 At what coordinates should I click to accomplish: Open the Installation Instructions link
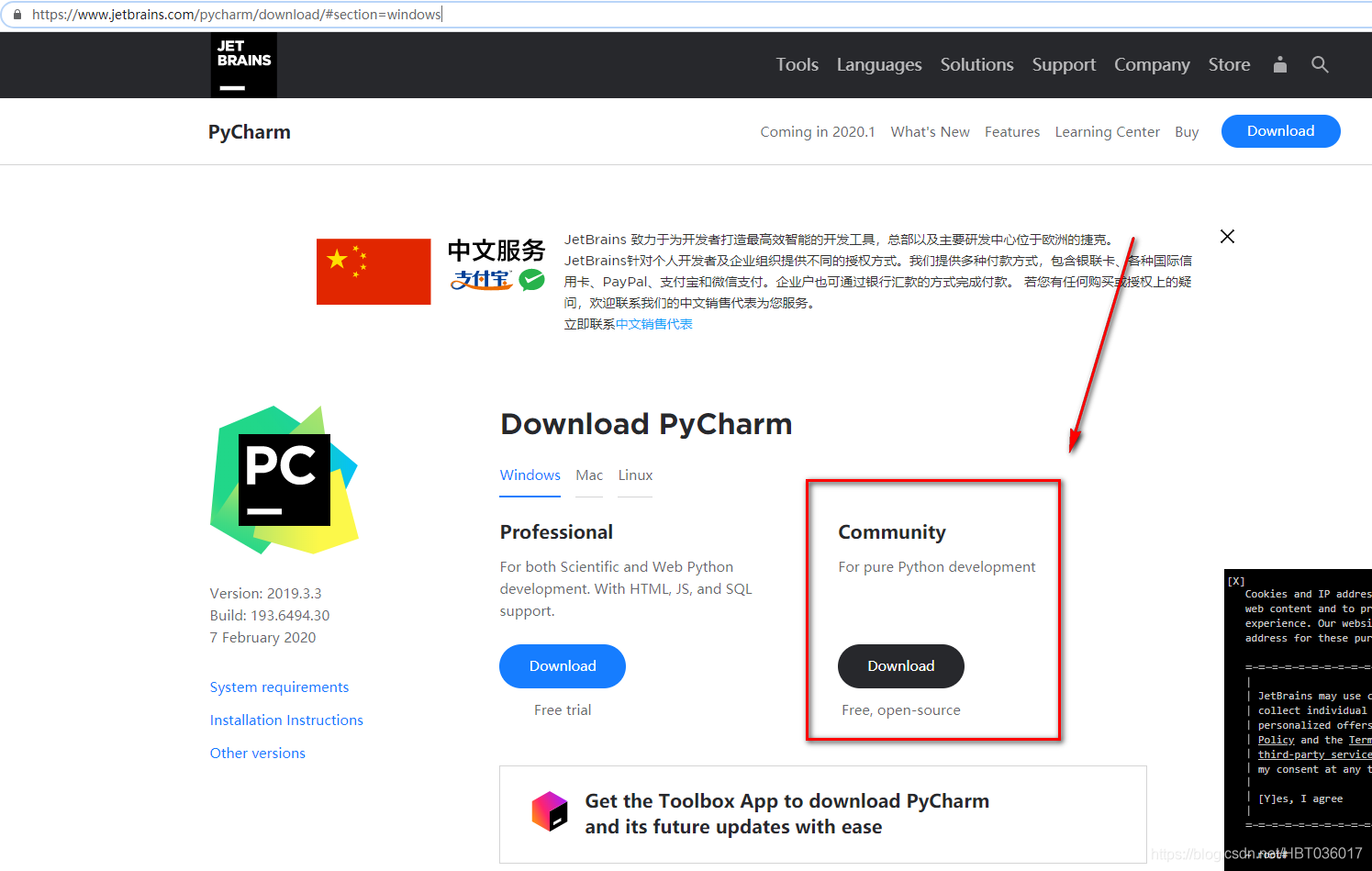[x=286, y=720]
